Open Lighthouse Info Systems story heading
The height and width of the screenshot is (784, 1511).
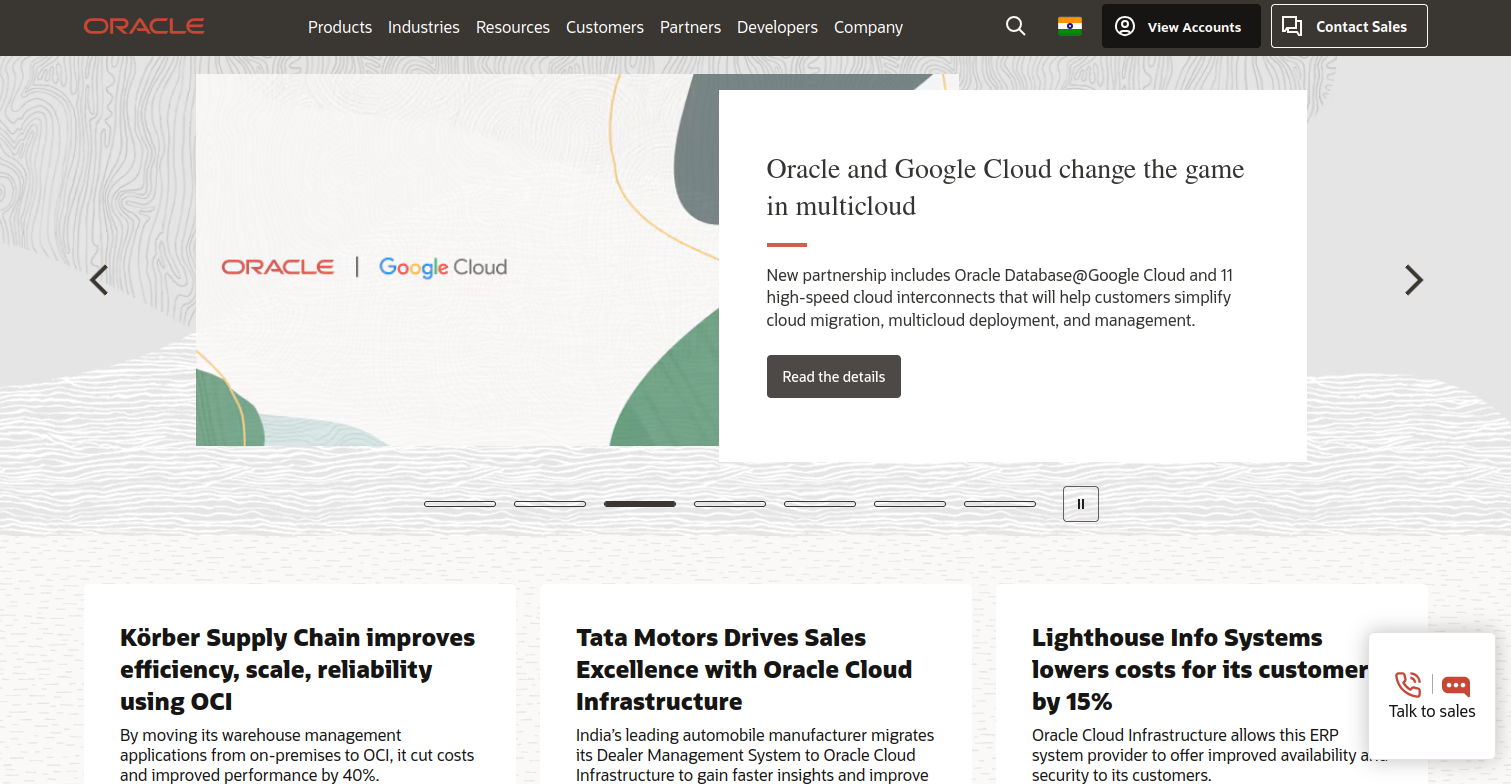pos(1200,669)
